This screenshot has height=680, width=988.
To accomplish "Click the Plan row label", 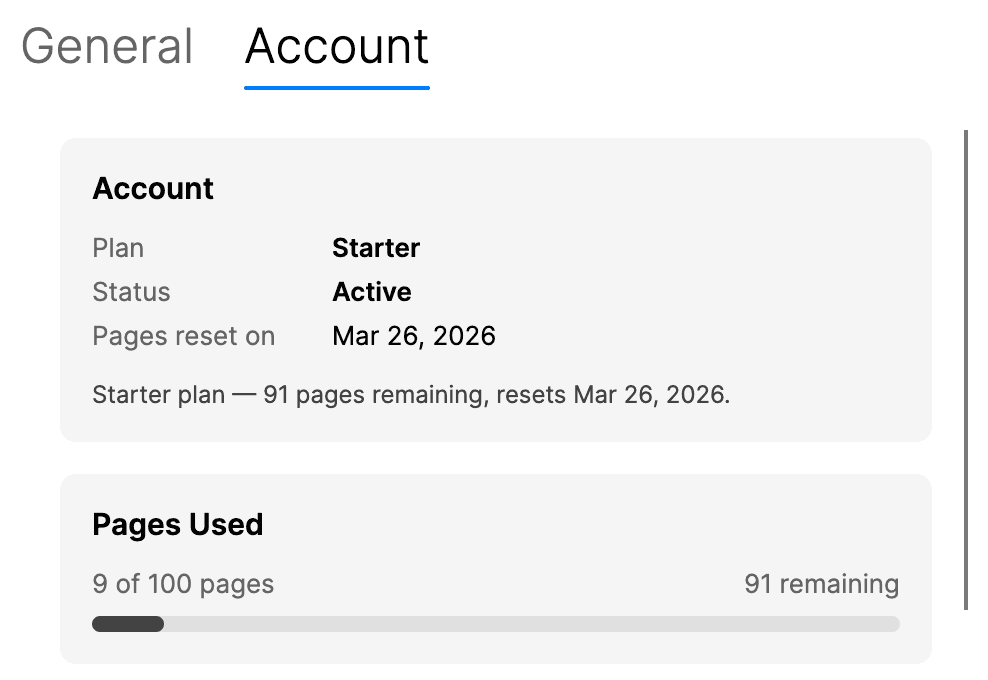I will [117, 248].
